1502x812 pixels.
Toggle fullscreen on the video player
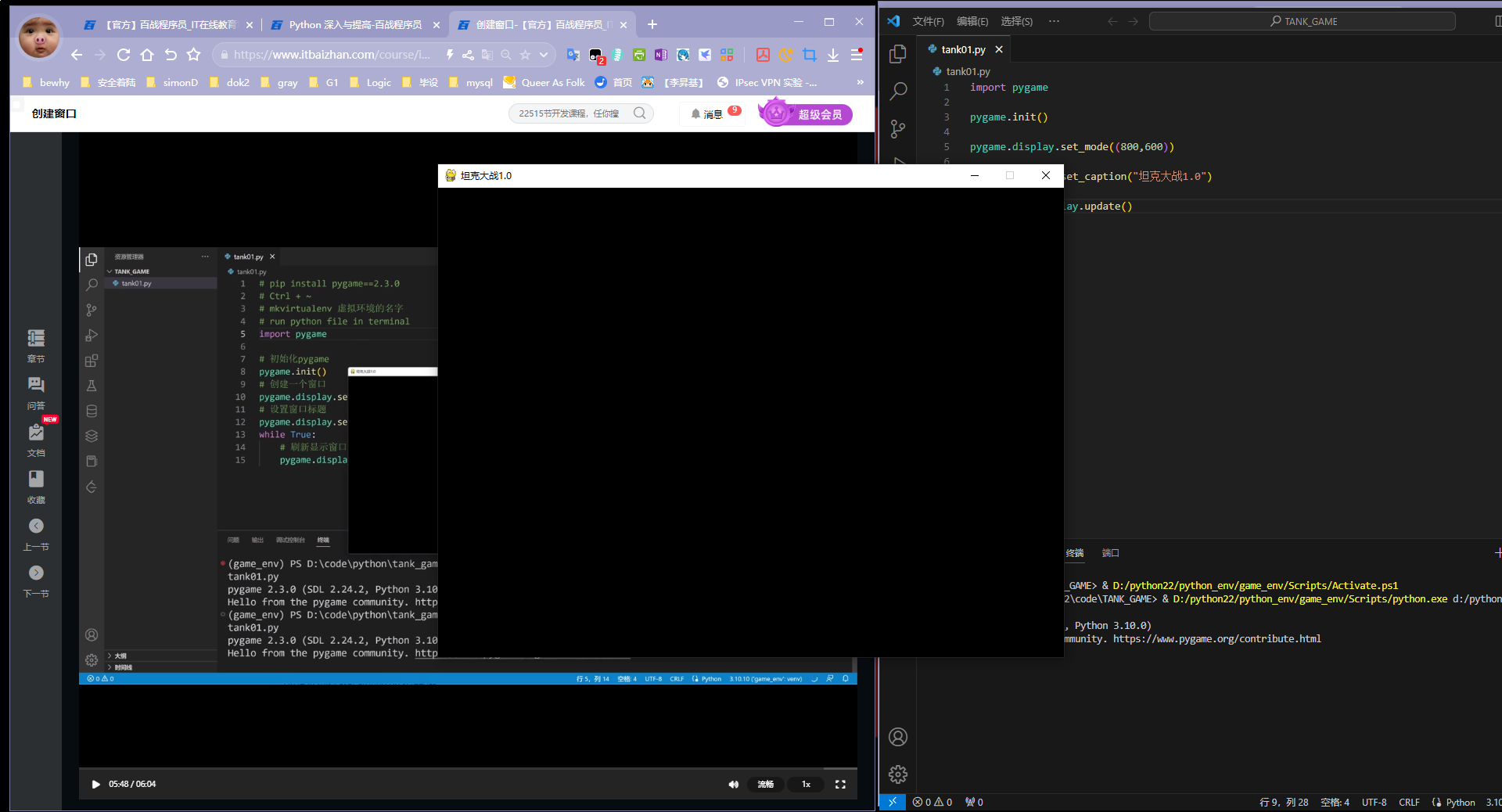[x=840, y=785]
